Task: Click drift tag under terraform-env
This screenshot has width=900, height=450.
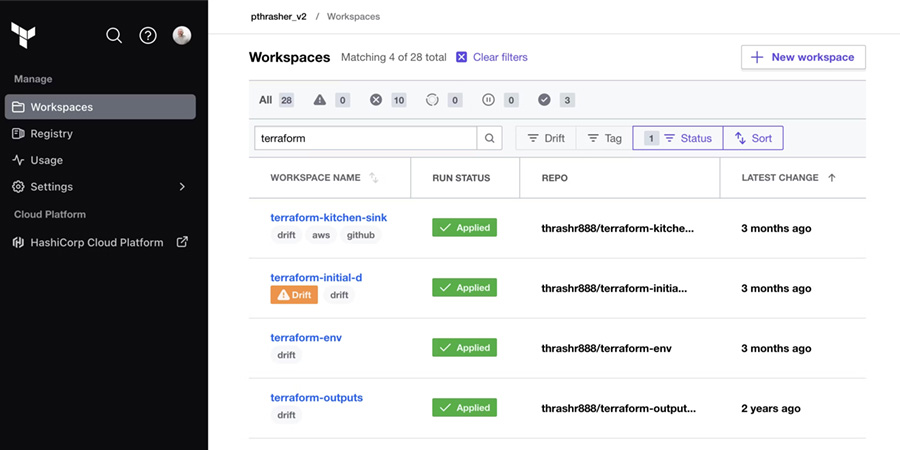Action: pyautogui.click(x=286, y=355)
